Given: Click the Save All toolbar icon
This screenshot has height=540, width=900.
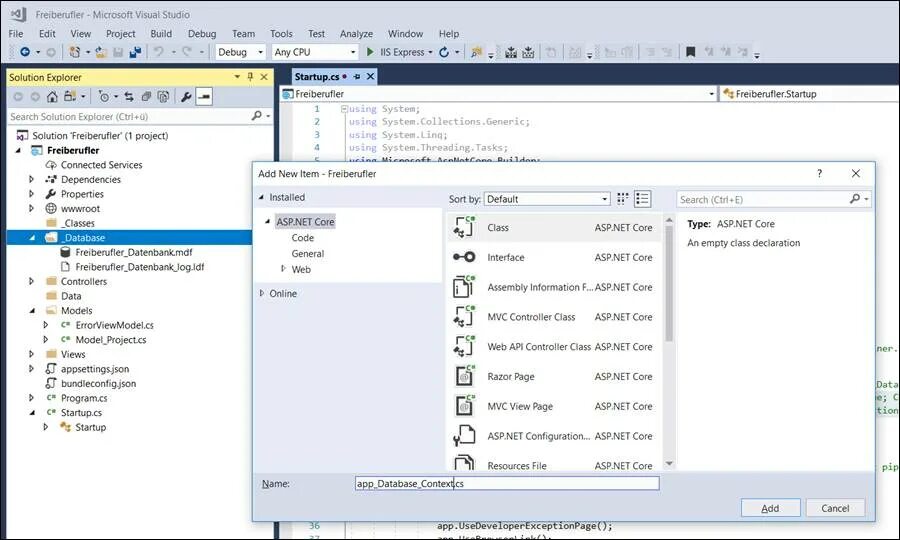Looking at the screenshot, I should (135, 52).
